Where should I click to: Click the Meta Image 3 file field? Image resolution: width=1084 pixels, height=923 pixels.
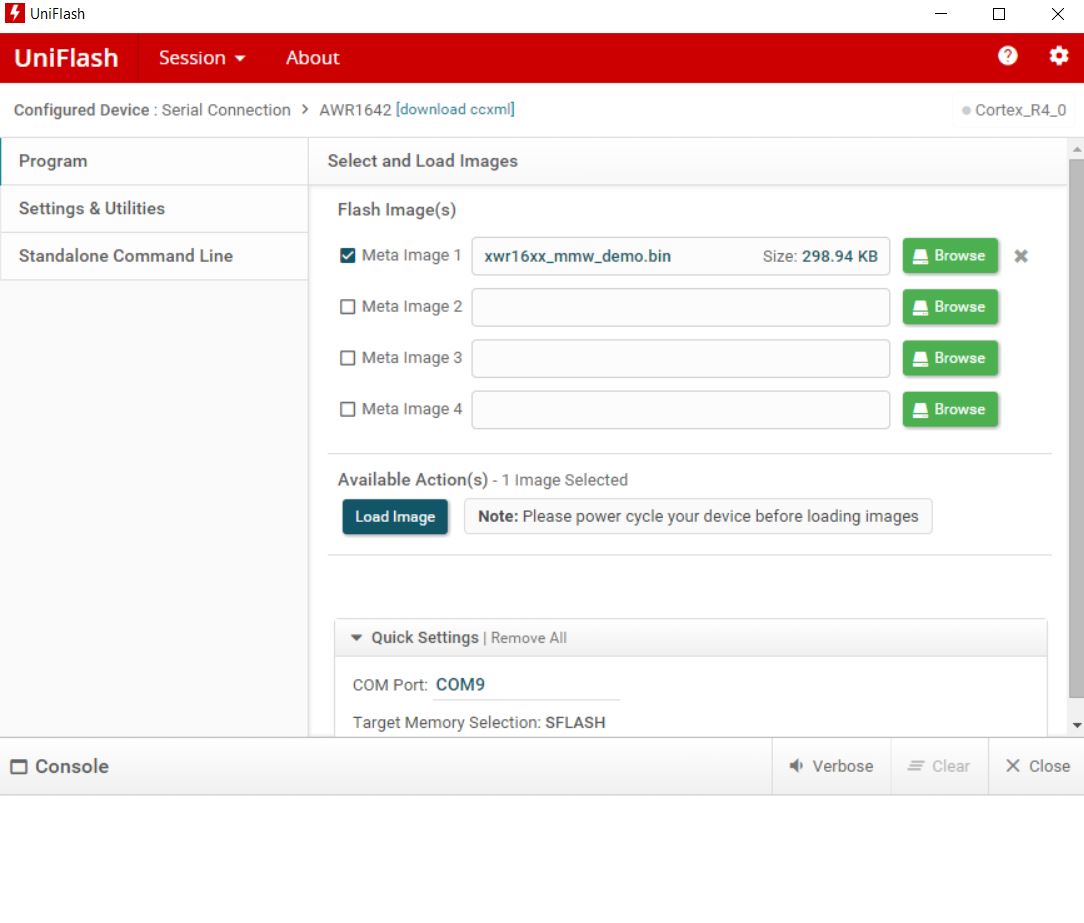click(x=680, y=358)
